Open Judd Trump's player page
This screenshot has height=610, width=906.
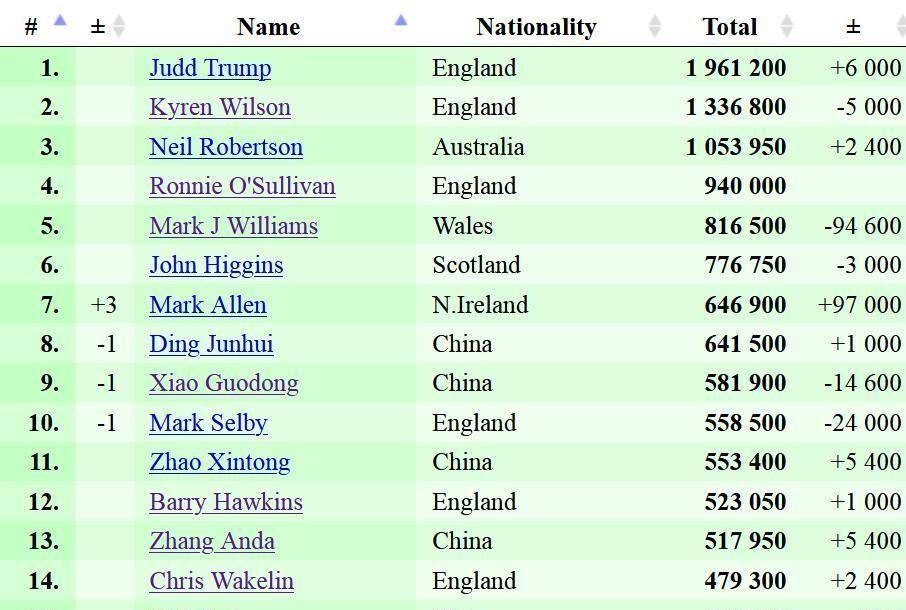coord(210,68)
